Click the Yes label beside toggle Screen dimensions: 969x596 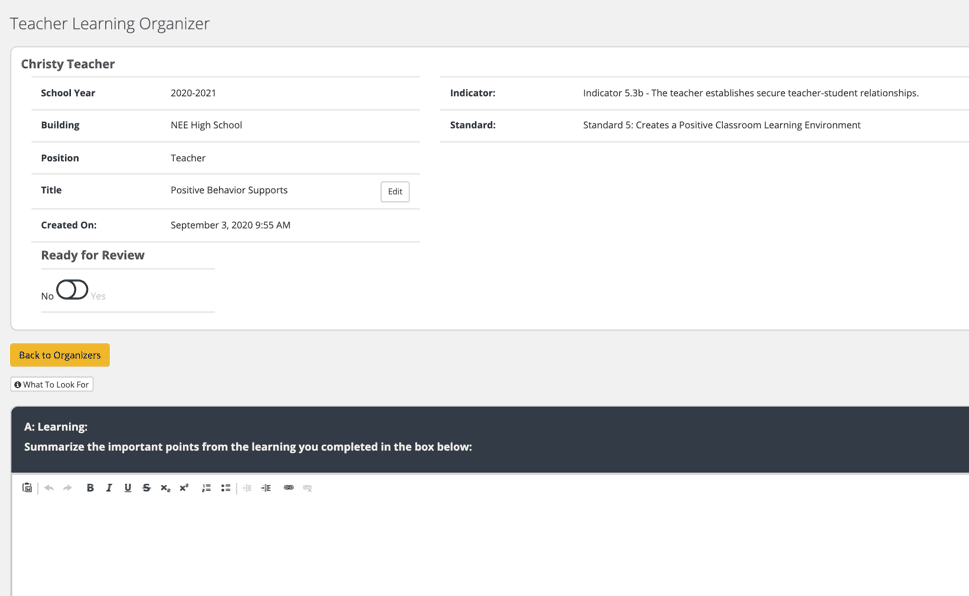(x=98, y=296)
